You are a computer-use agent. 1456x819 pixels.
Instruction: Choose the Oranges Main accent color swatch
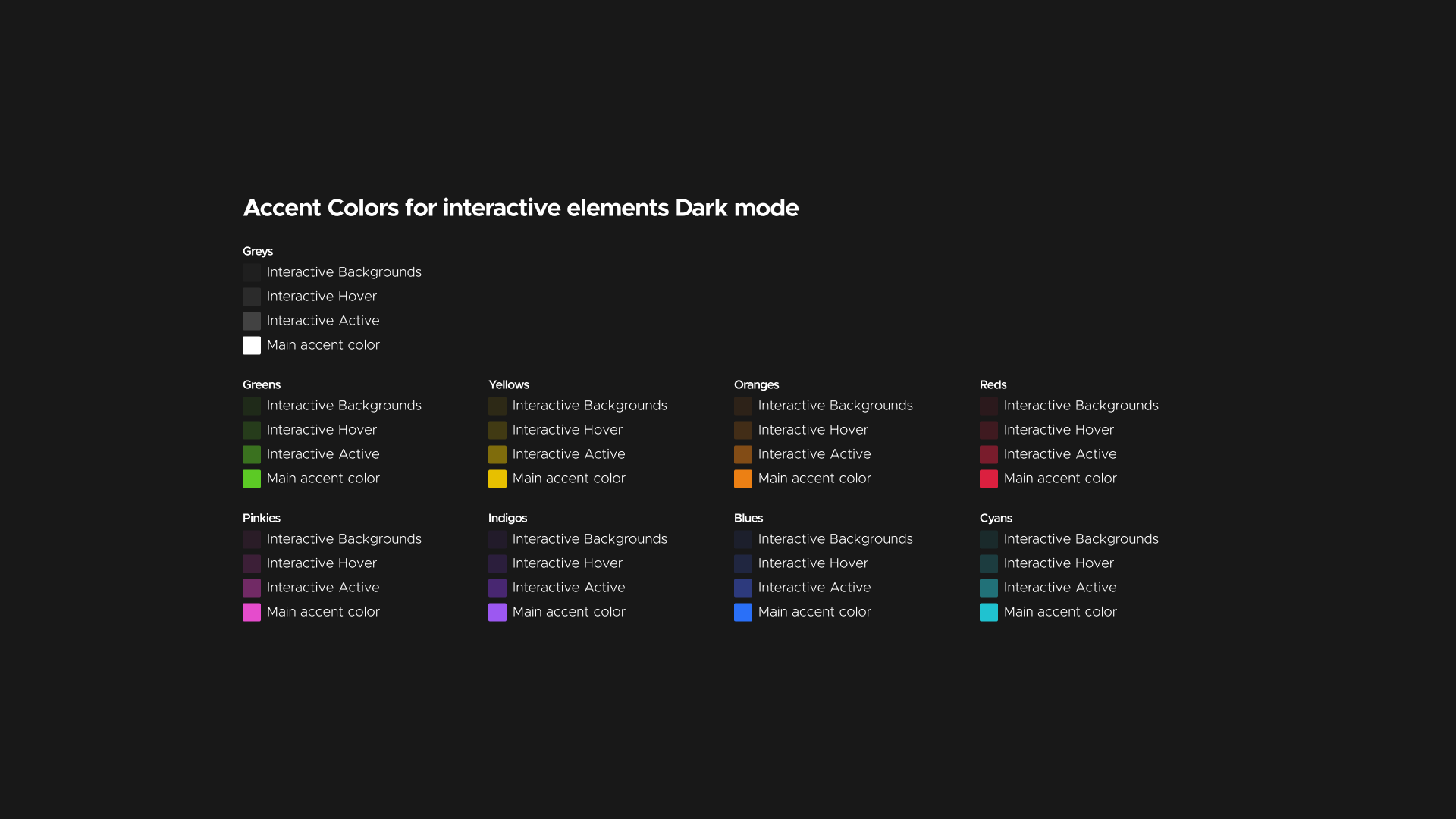[742, 479]
